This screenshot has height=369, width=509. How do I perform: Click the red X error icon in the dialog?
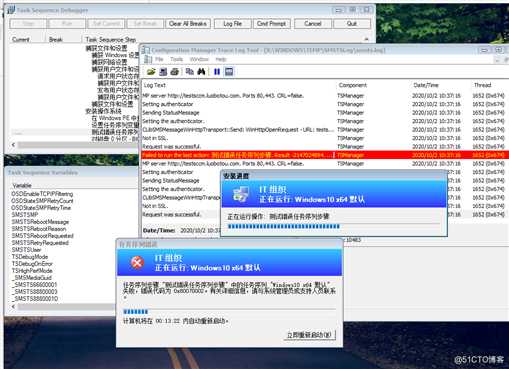137,263
